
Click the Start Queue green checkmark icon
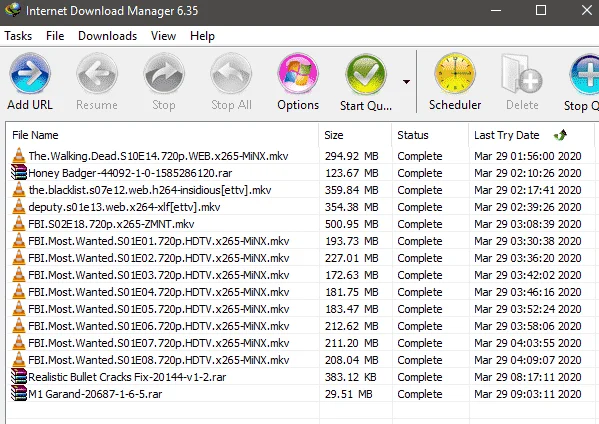pos(366,74)
